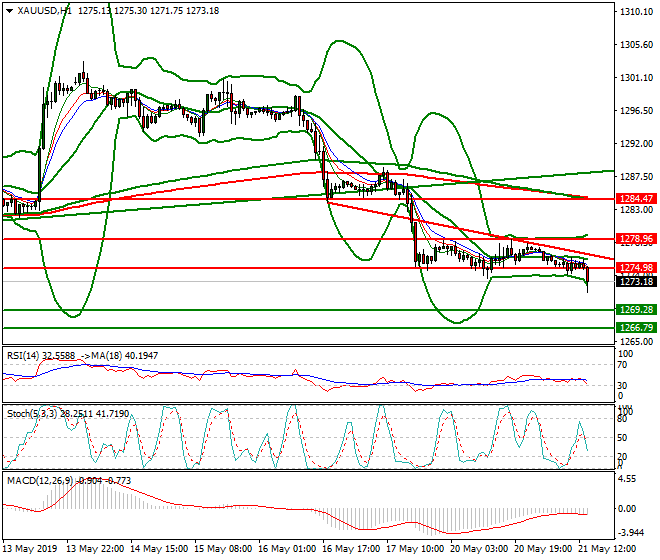Click the 1301.10 price scale value
This screenshot has height=560, width=660.
(x=637, y=77)
